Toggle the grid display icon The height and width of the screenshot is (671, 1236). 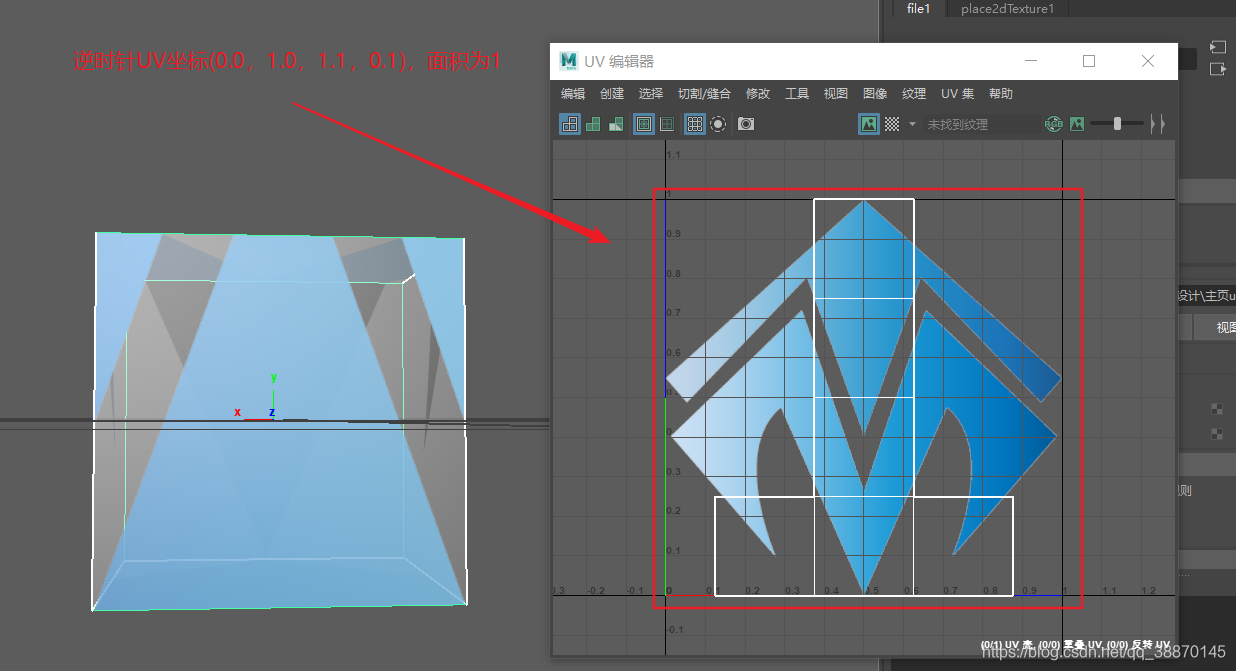click(695, 124)
